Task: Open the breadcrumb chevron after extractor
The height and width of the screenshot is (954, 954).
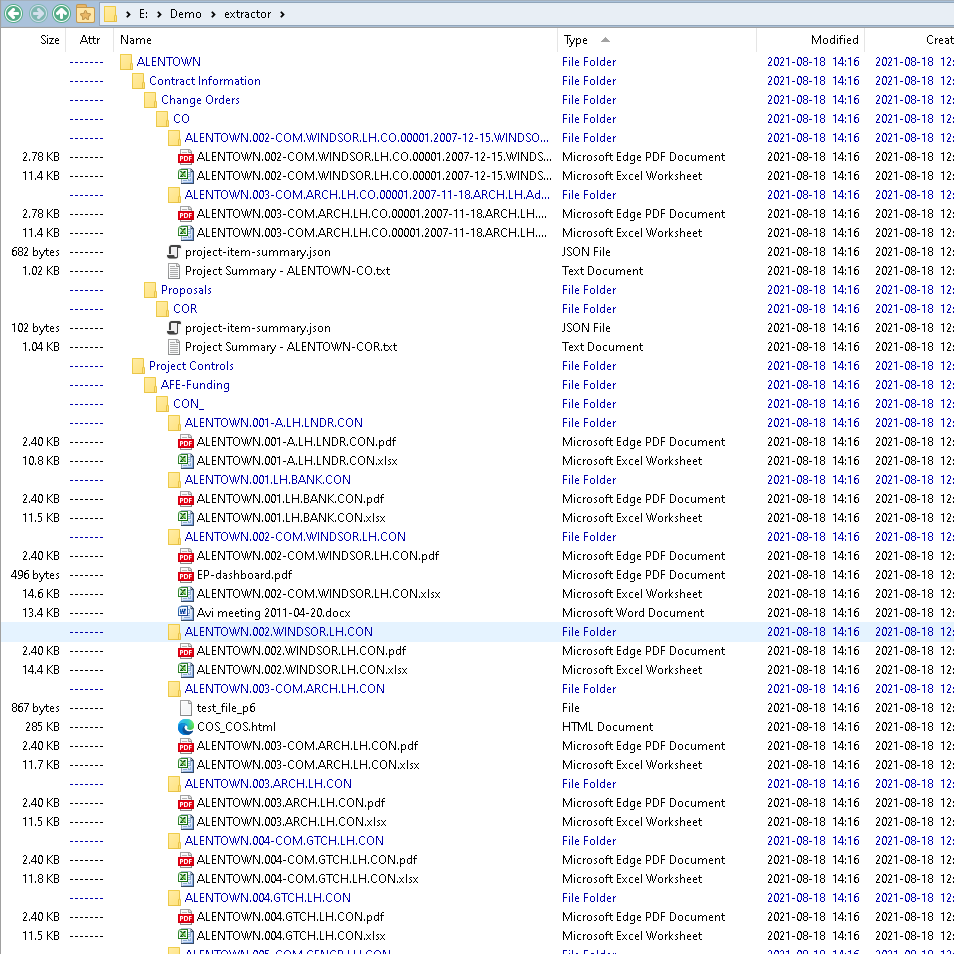Action: coord(282,14)
